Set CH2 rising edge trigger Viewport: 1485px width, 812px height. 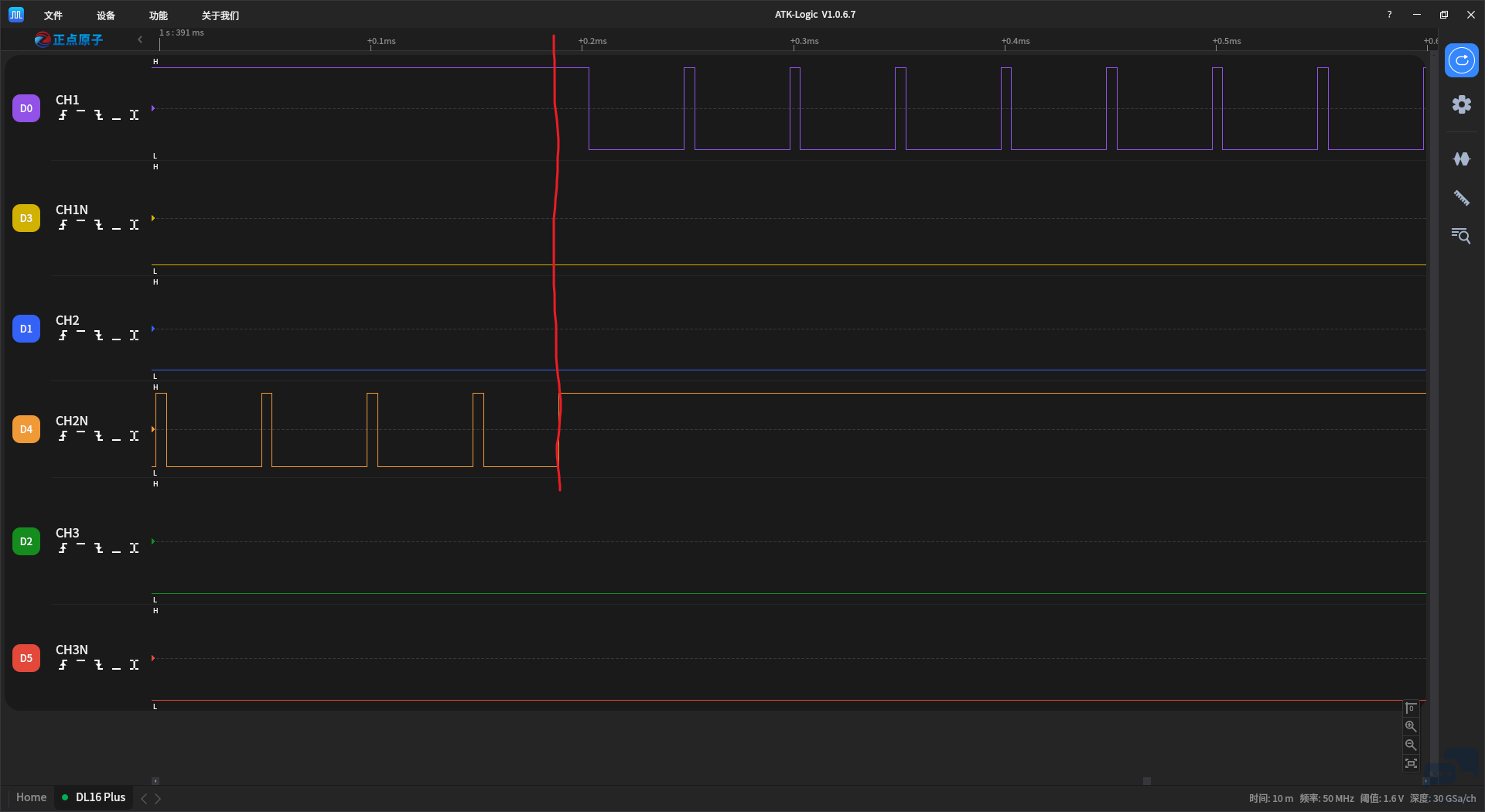pos(63,335)
